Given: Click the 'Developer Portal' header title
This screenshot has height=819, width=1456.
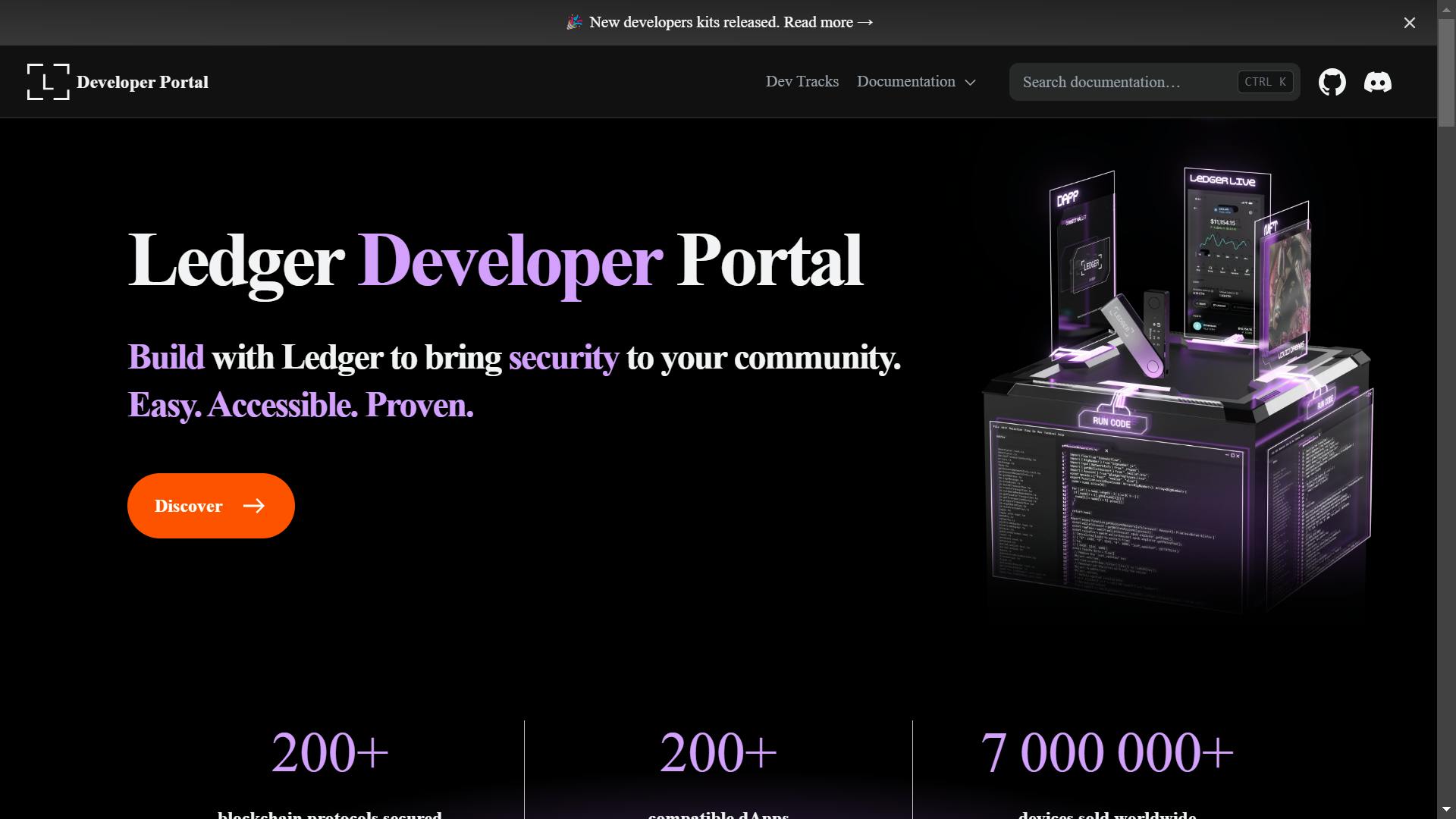Looking at the screenshot, I should [143, 82].
